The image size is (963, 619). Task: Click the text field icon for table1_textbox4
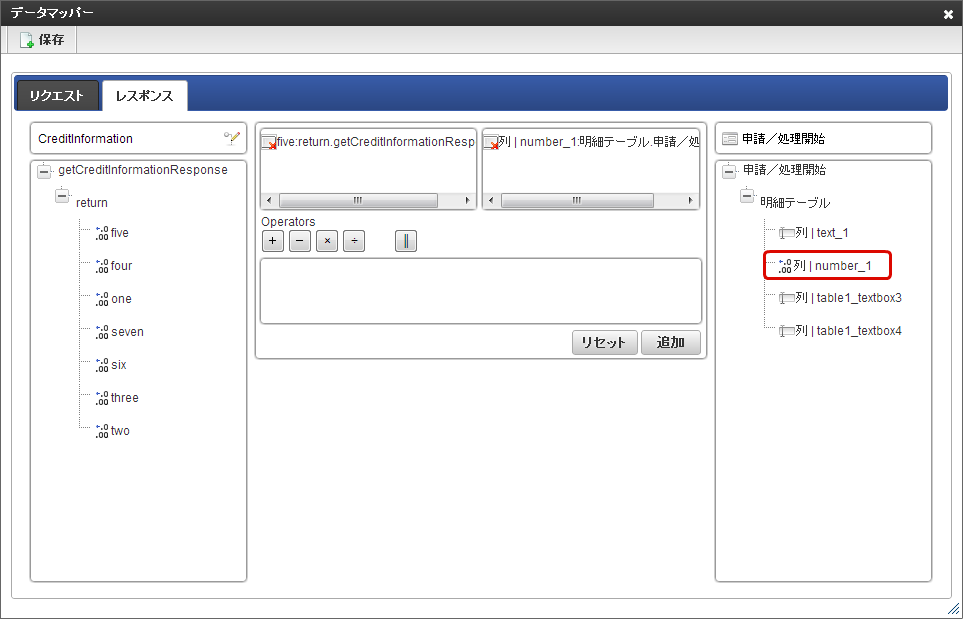pos(787,332)
